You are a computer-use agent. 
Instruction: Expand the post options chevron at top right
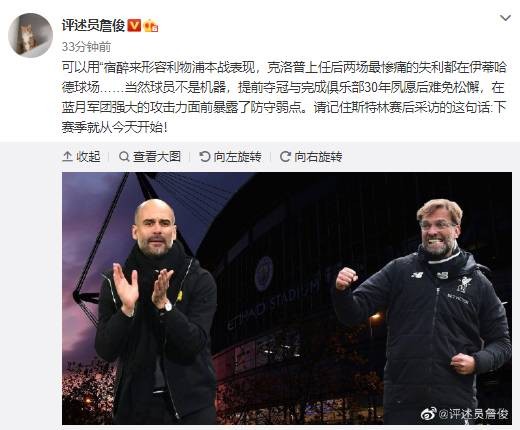(x=505, y=18)
